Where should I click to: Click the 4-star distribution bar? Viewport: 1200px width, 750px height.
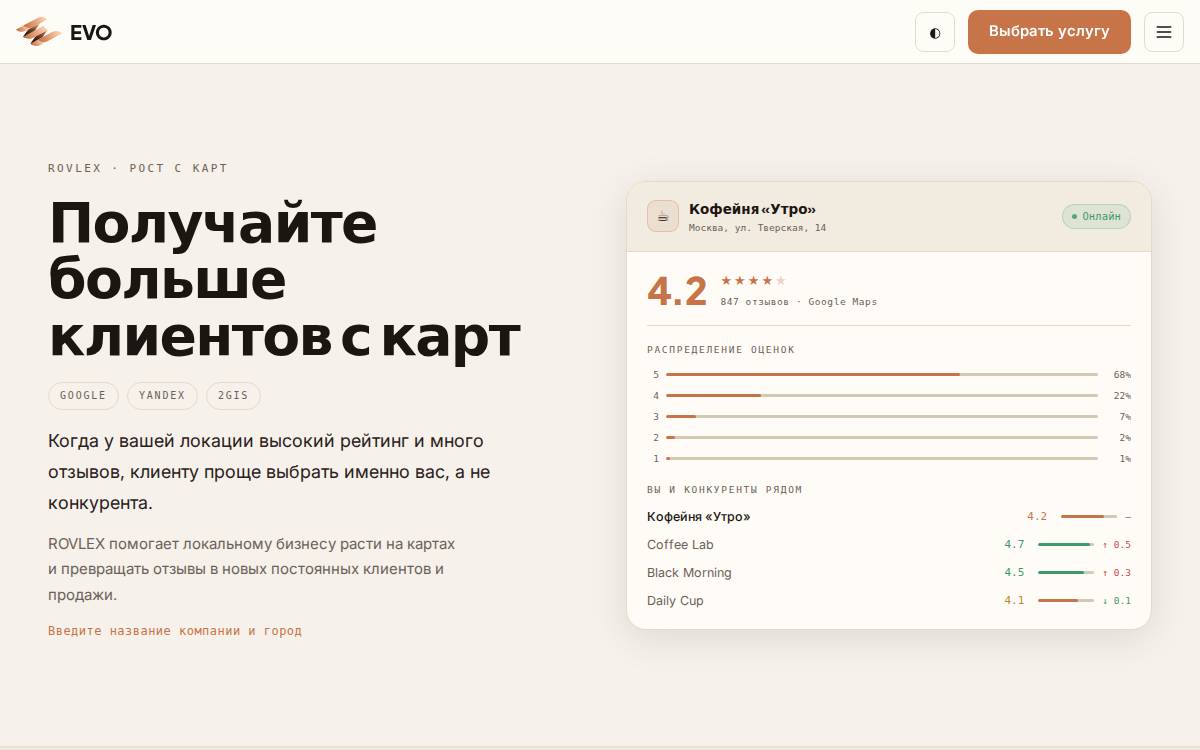click(x=882, y=396)
